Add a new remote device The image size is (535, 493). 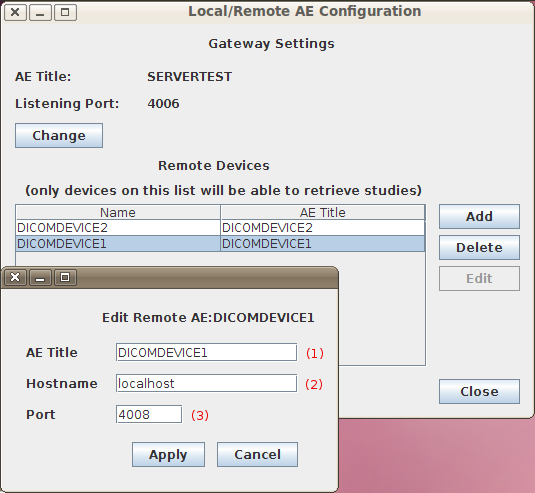[x=479, y=216]
